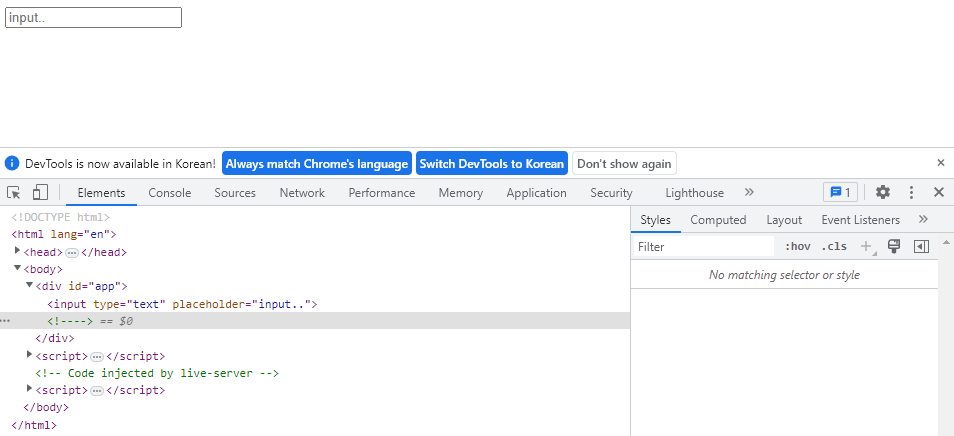Open the Sources tab
954x436 pixels.
pyautogui.click(x=235, y=193)
